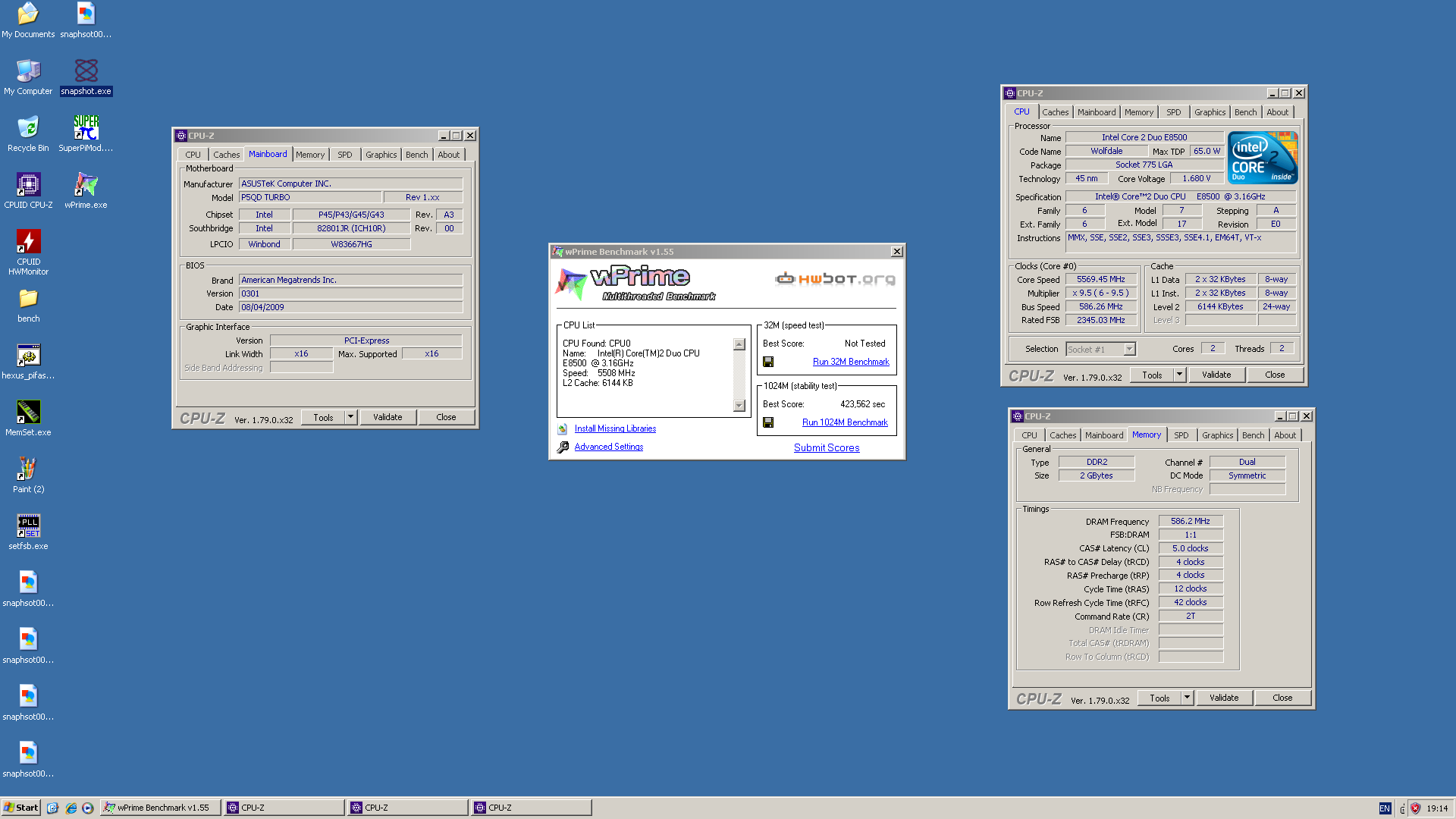Click BIOS Date 08/04/2009 field
The image size is (1456, 819).
tap(350, 308)
